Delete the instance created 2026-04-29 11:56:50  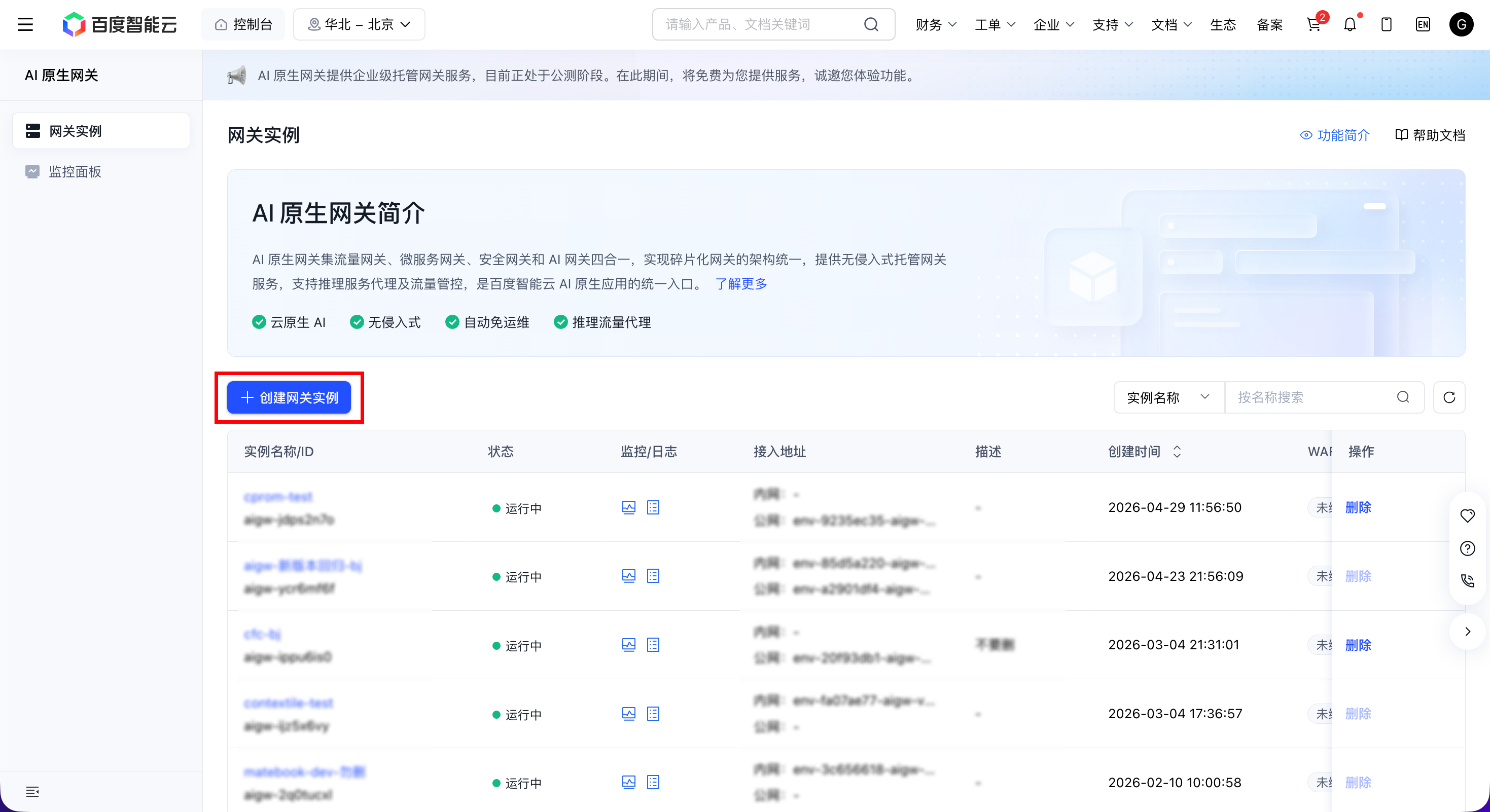(1358, 507)
